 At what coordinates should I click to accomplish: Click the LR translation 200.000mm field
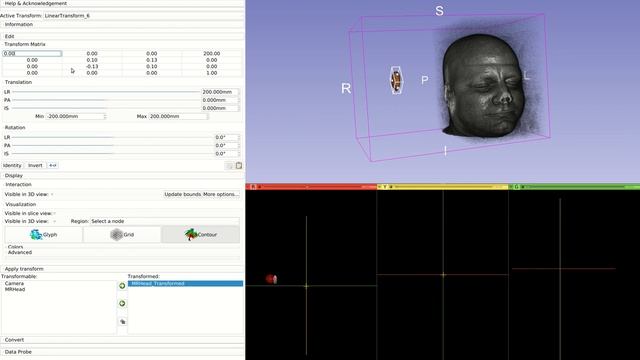pos(220,92)
